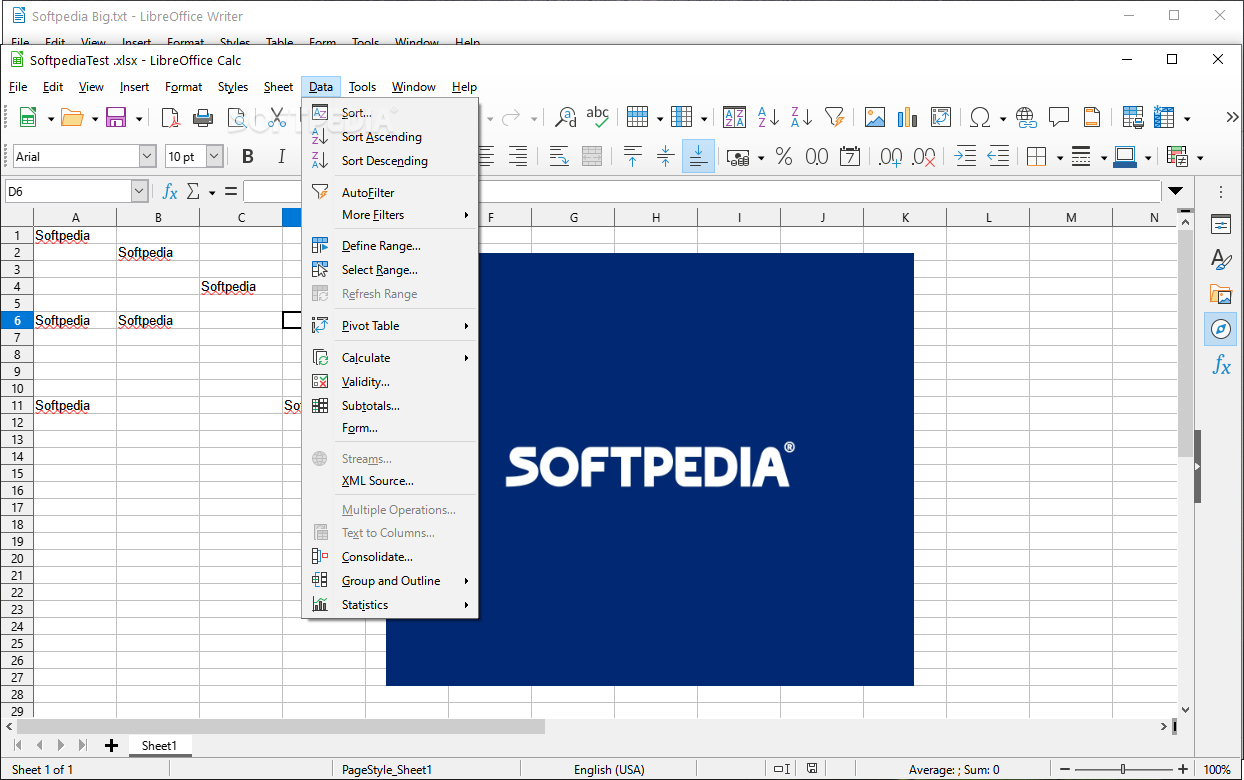This screenshot has width=1244, height=780.
Task: Click the toolbar Sort Descending icon
Action: point(801,118)
